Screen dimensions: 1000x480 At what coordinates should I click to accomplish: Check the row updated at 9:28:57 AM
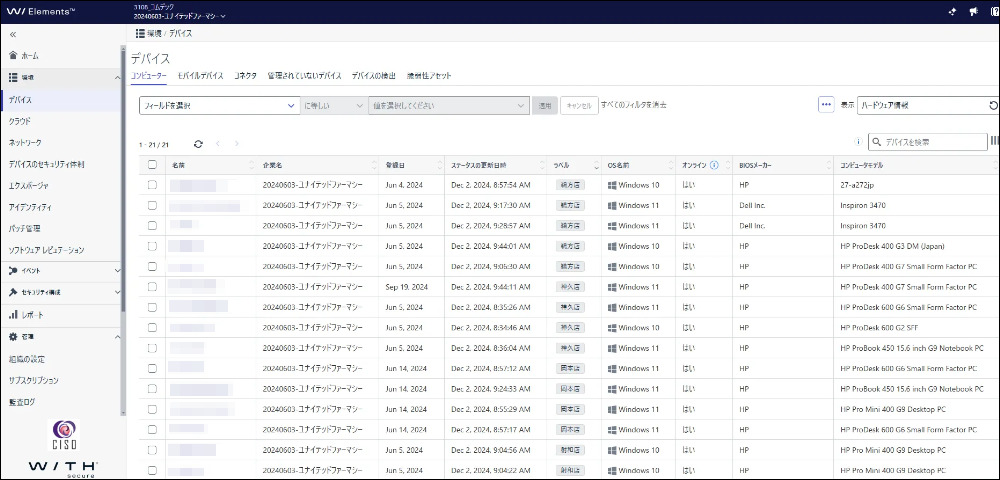152,226
